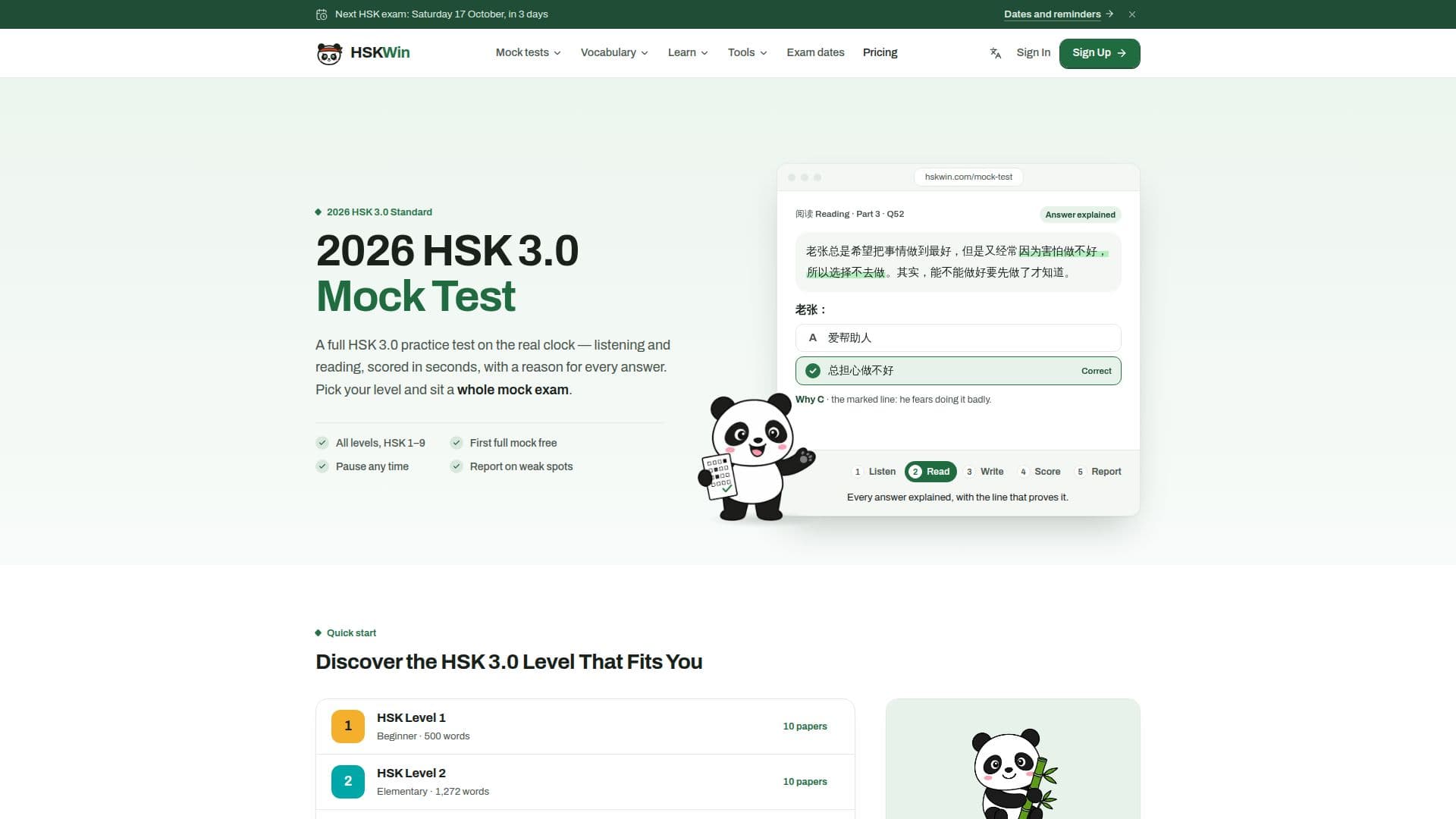The height and width of the screenshot is (819, 1456).
Task: Open step 5 Report
Action: click(1098, 472)
